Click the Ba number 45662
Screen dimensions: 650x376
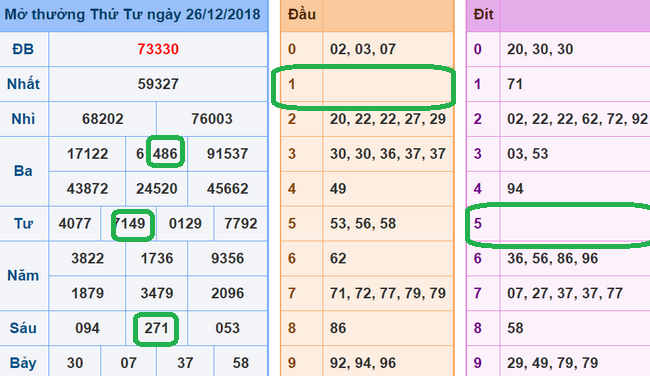227,189
